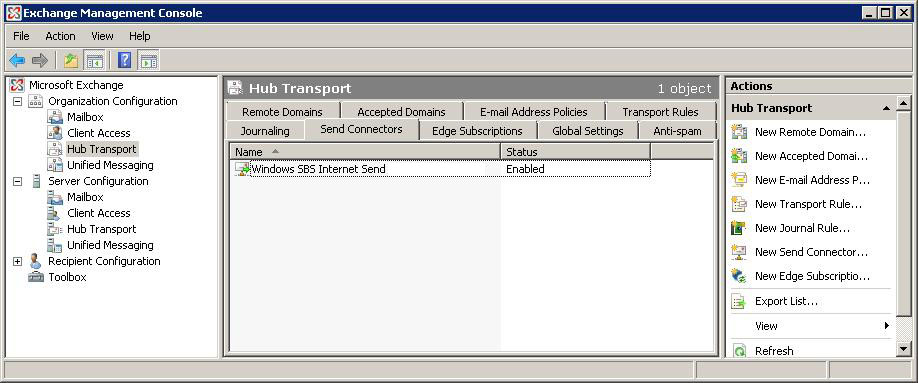
Task: Click the New Remote Domain action icon
Action: [739, 132]
